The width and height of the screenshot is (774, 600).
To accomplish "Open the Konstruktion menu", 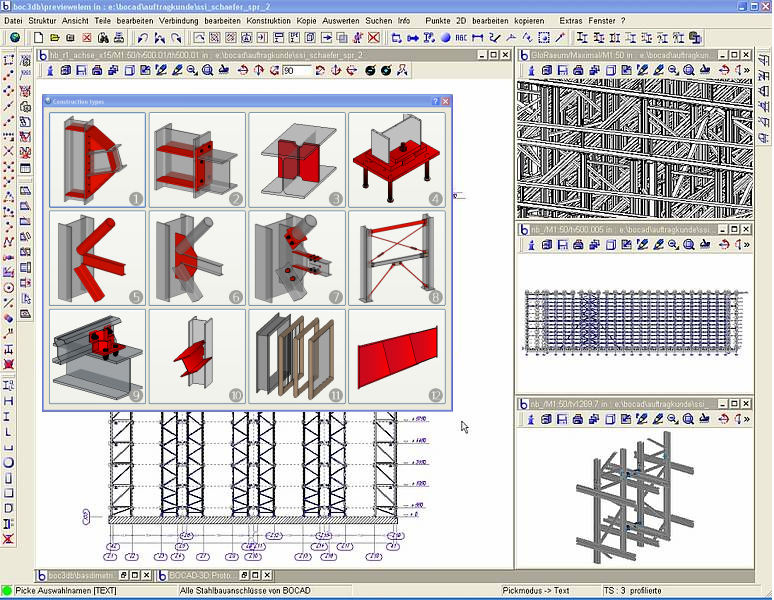I will (270, 20).
